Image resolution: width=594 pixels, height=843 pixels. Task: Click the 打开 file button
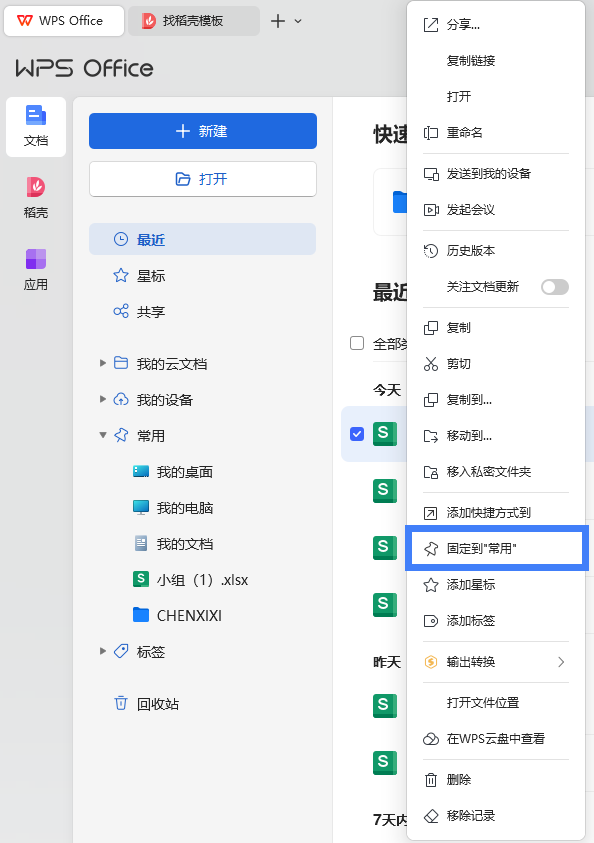[203, 179]
